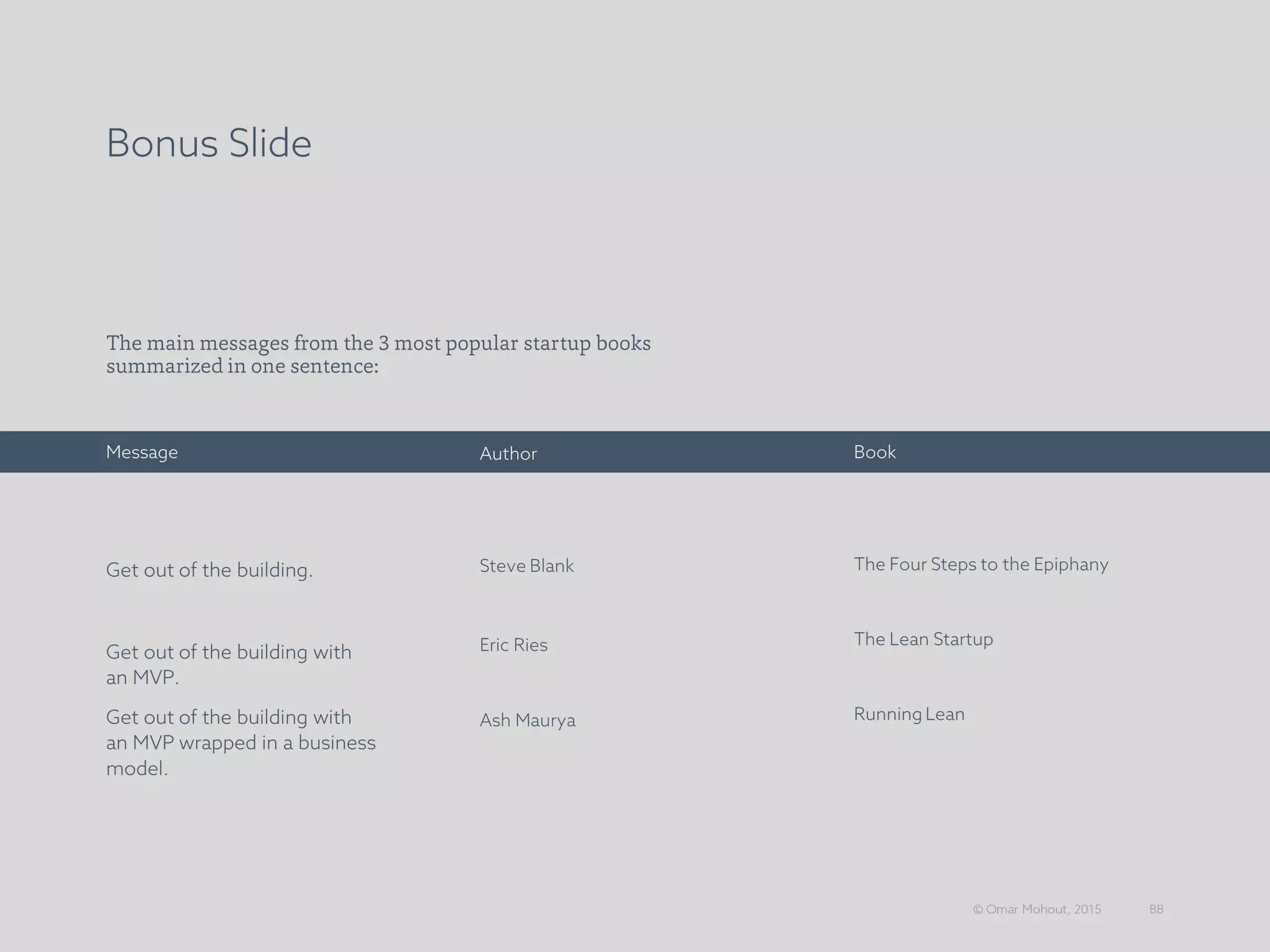Click the word 'Slide' in the title
The width and height of the screenshot is (1270, 952).
[270, 143]
